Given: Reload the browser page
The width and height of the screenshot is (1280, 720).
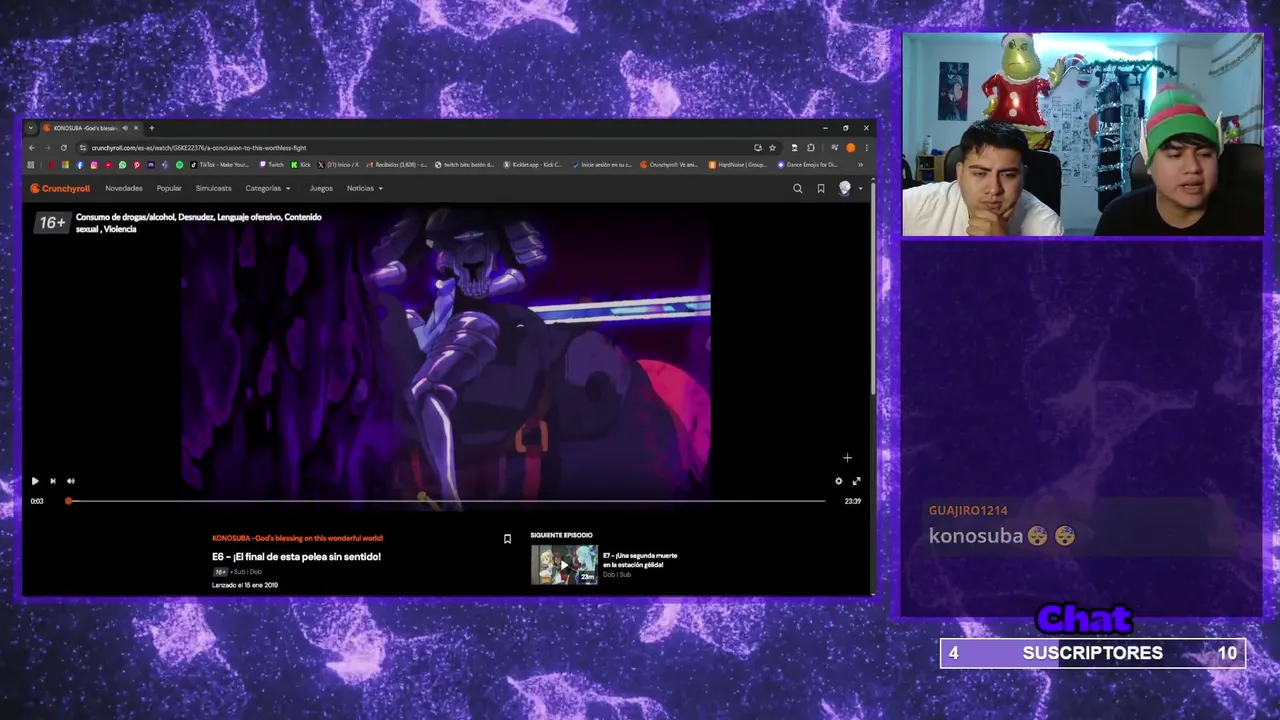Looking at the screenshot, I should pos(64,148).
